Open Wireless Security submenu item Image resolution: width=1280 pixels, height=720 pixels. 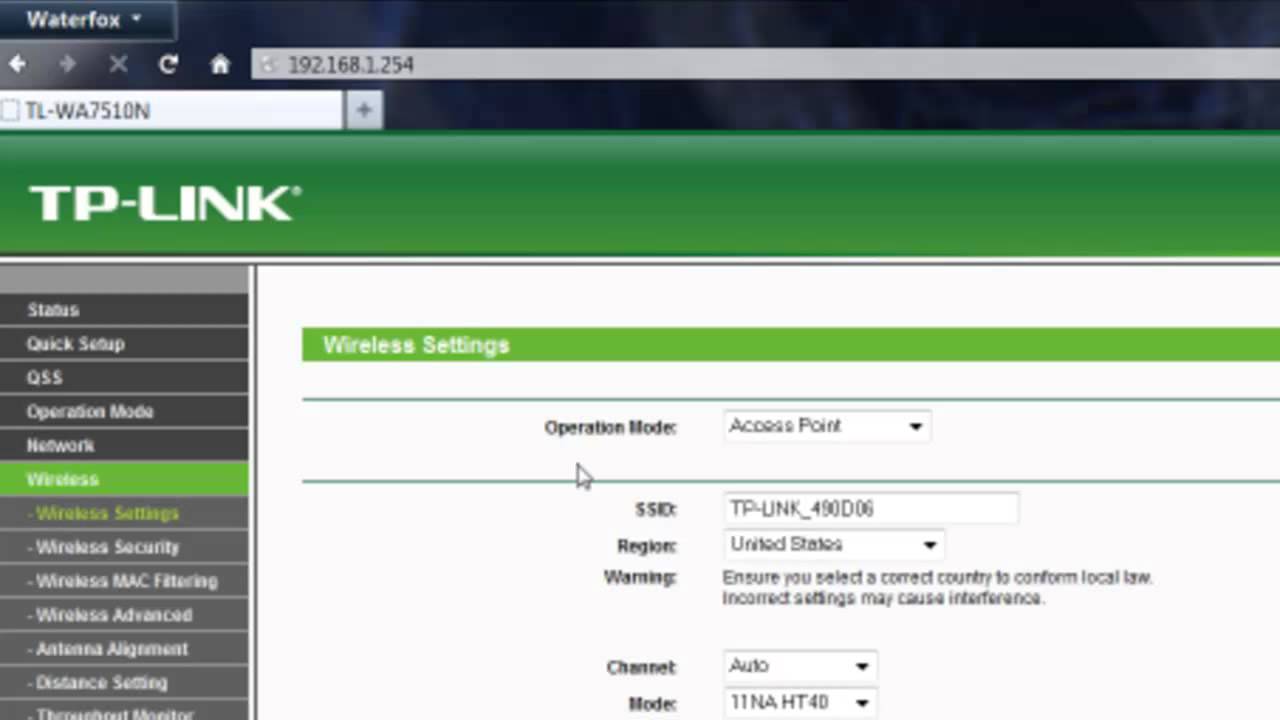click(124, 548)
